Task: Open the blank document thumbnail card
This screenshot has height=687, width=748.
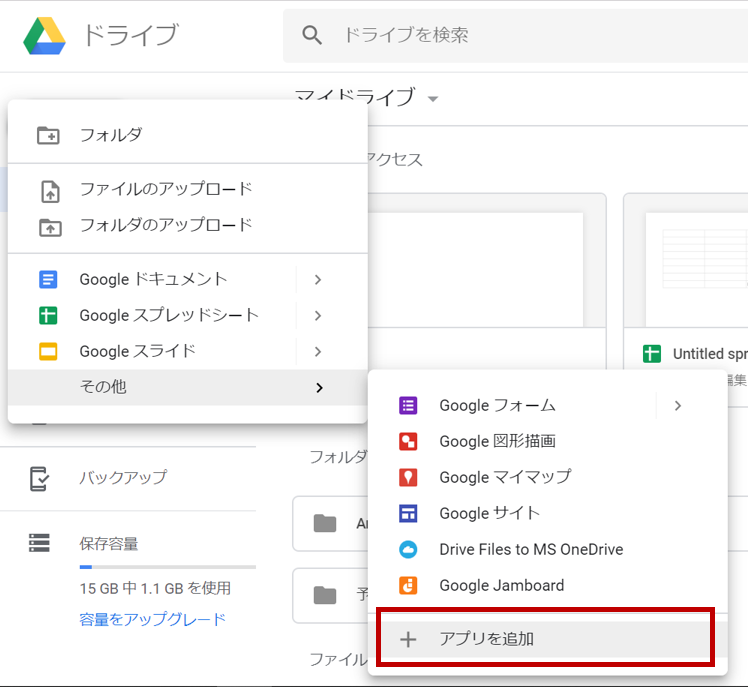Action: pos(487,281)
